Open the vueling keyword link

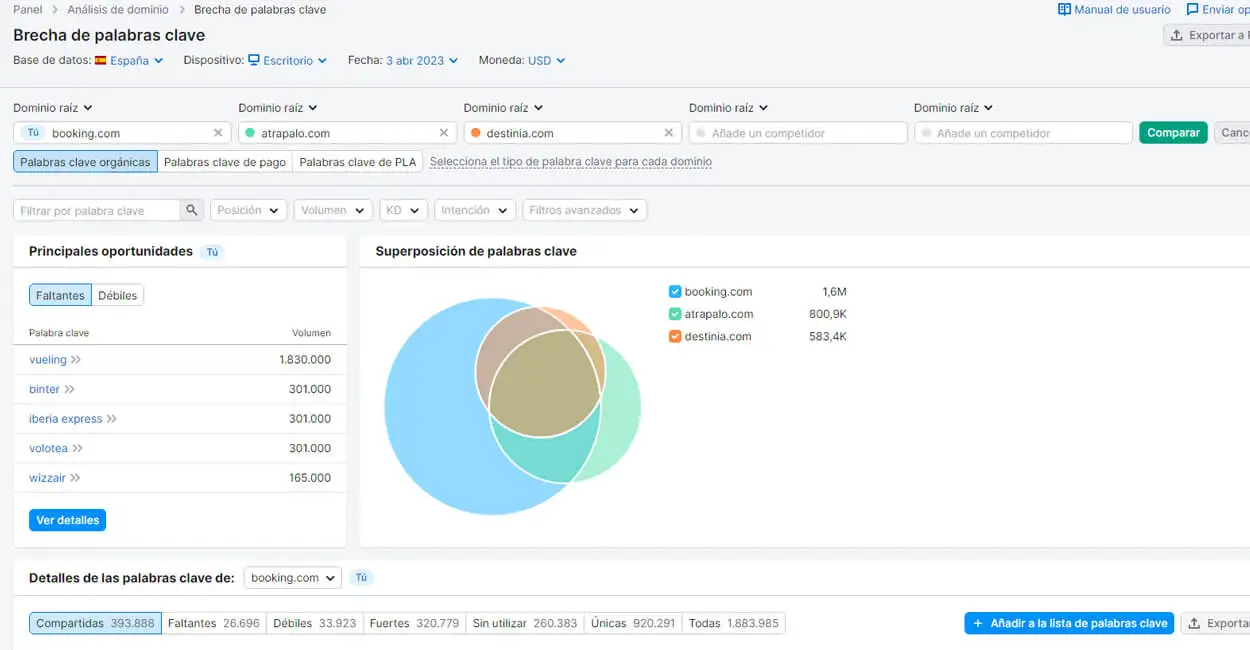coord(48,360)
